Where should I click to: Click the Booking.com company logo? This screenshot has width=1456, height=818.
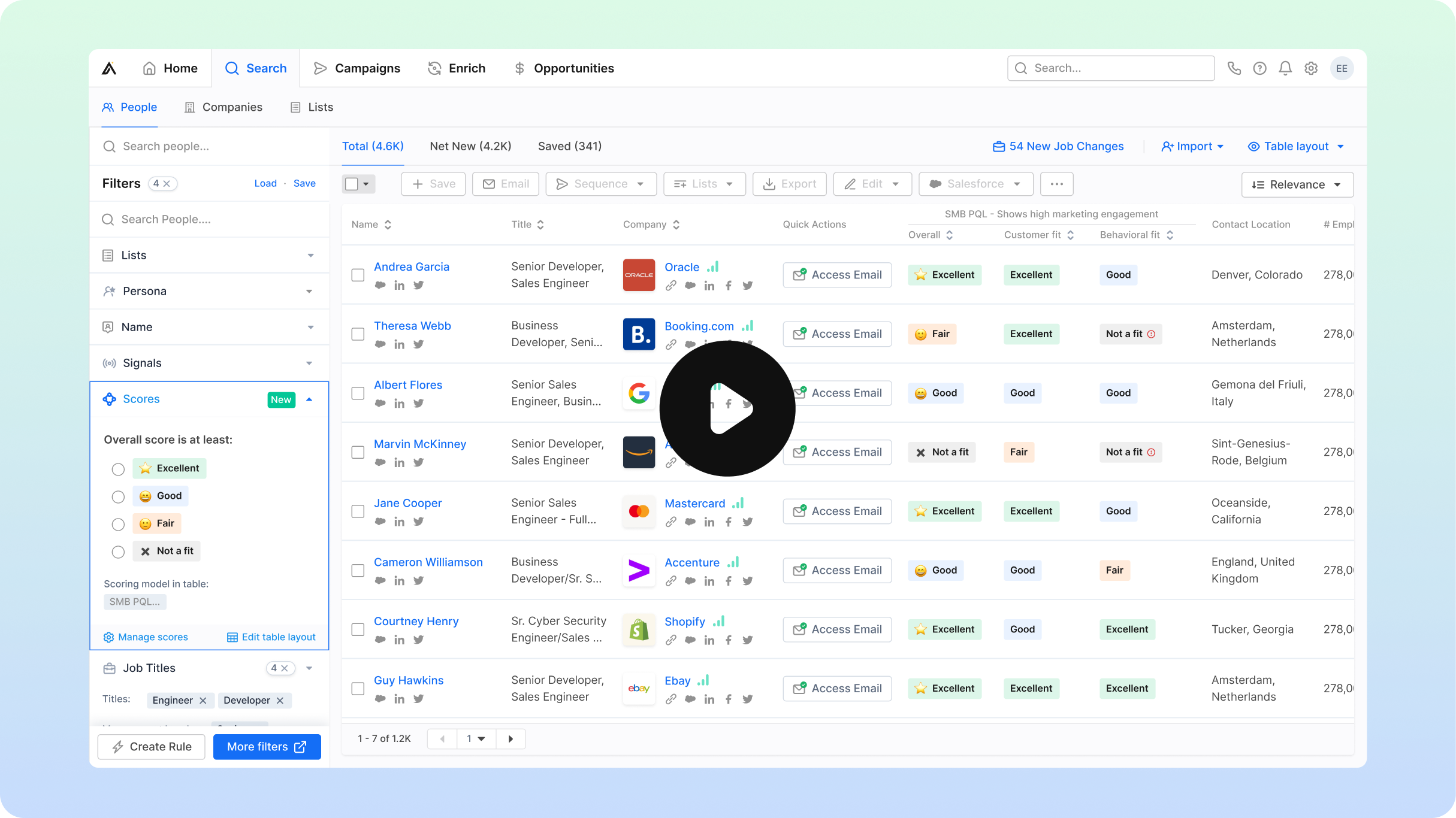pos(639,334)
